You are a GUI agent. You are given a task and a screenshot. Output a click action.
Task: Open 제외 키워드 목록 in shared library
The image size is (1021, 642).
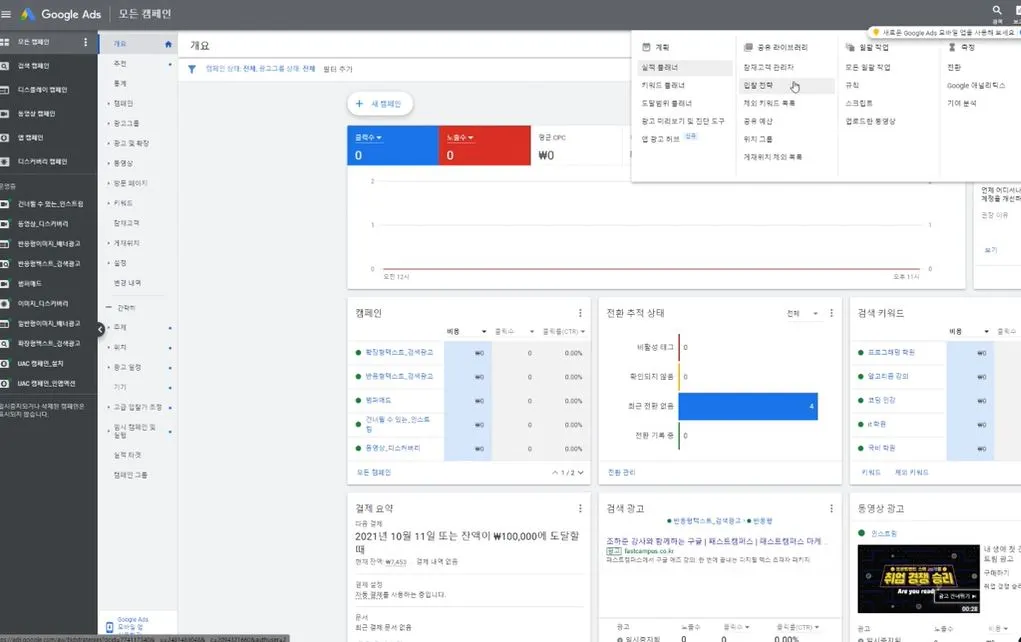(769, 104)
